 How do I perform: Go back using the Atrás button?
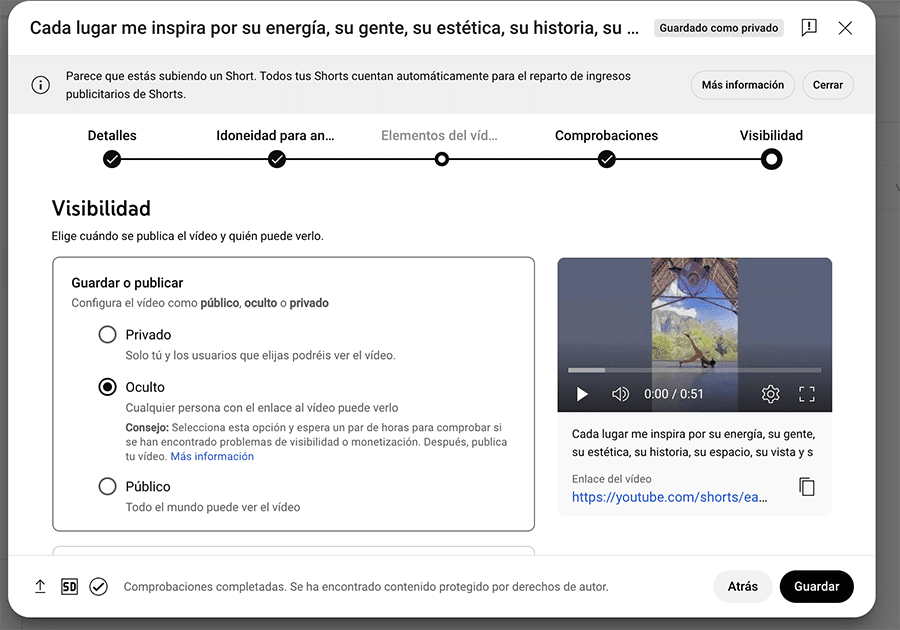click(x=743, y=586)
